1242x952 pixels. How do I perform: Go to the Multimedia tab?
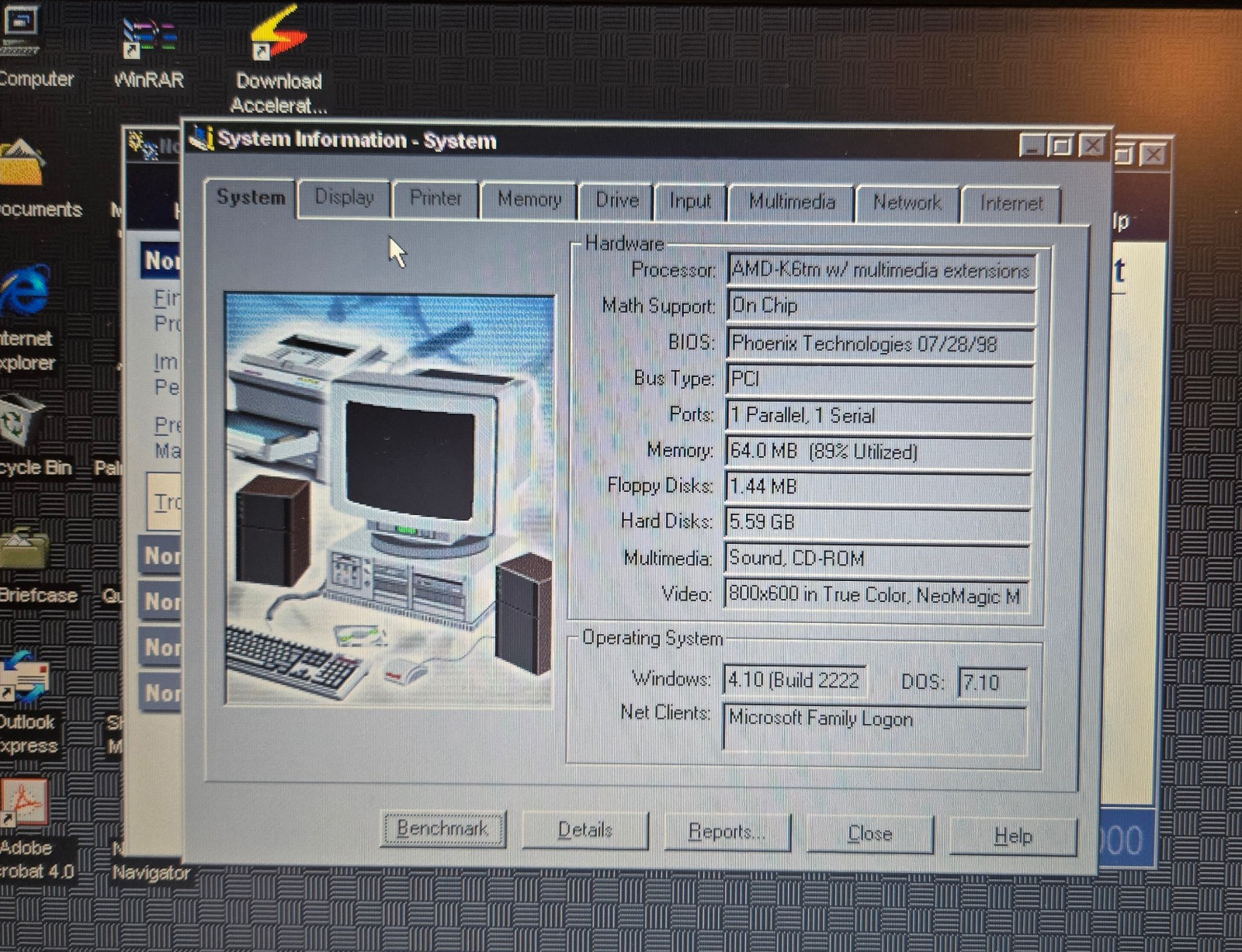791,203
